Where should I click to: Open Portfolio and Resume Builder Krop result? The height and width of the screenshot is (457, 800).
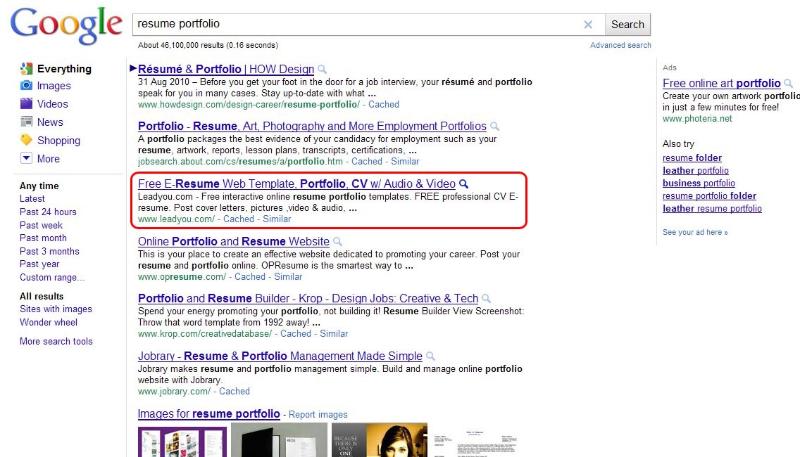[308, 298]
